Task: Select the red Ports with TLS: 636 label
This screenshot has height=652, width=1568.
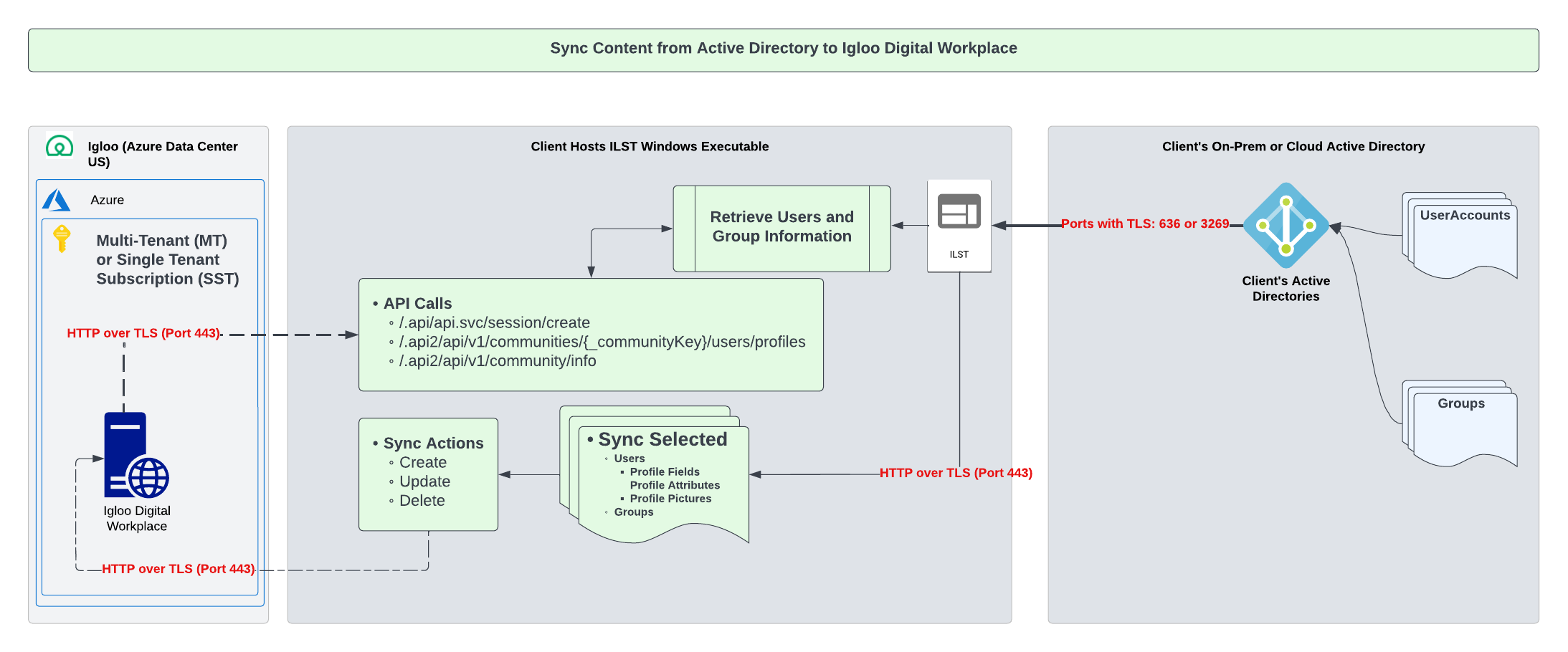Action: 1145,224
